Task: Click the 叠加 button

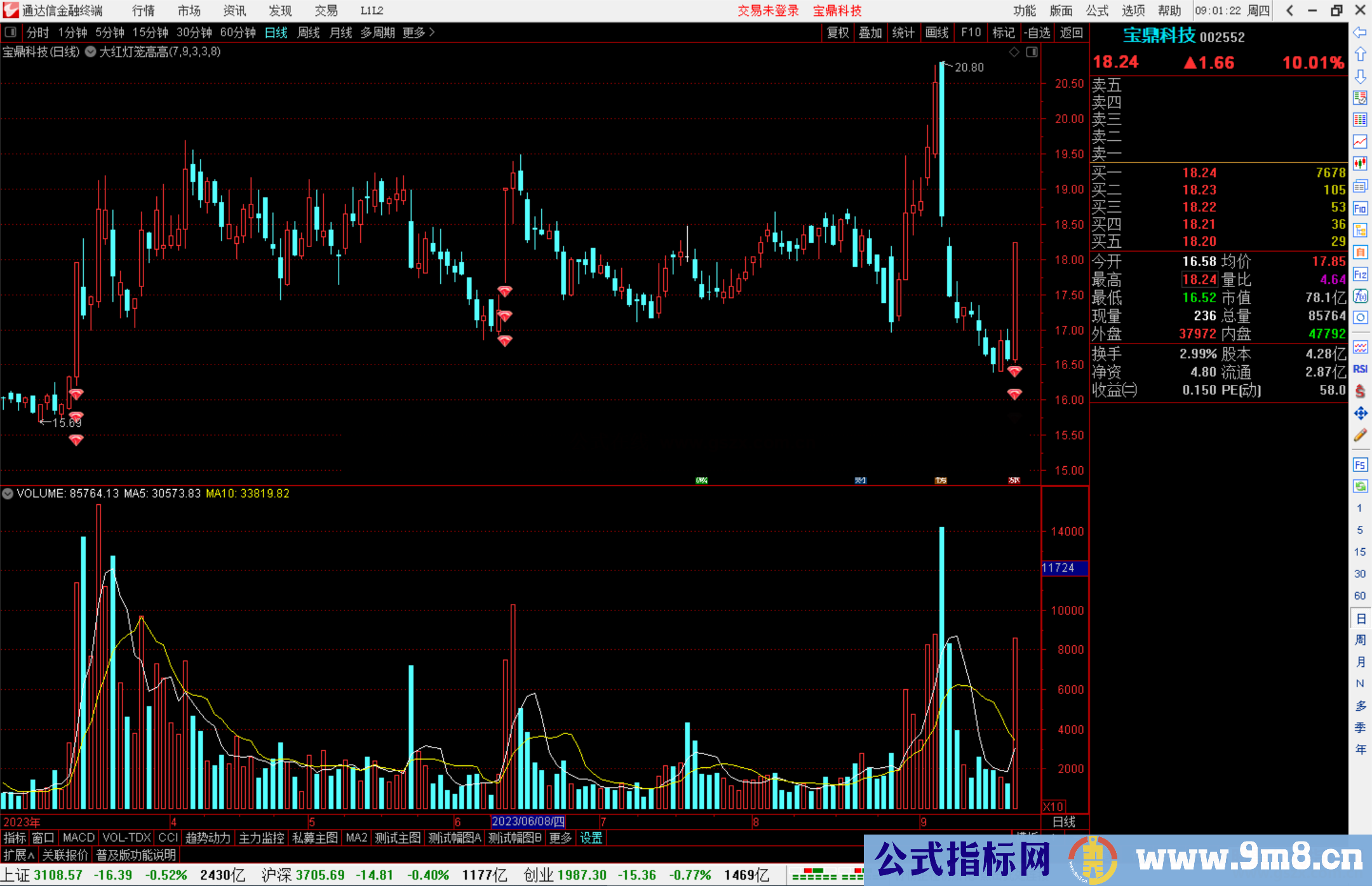Action: (871, 32)
